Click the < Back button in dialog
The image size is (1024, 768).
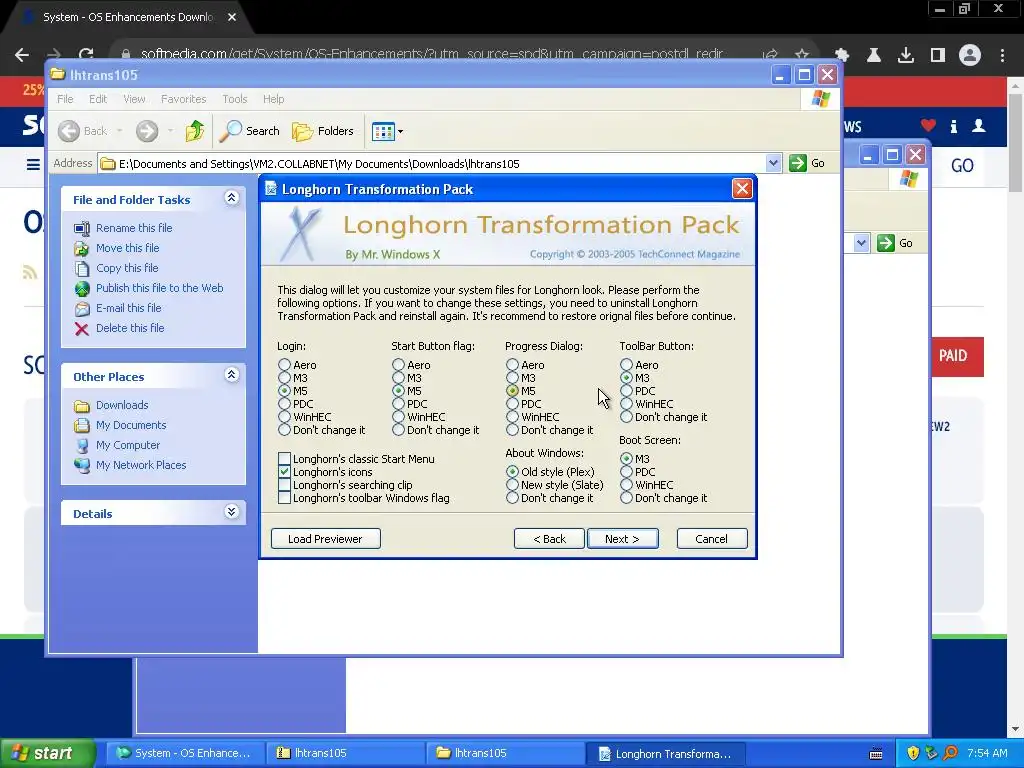[549, 539]
